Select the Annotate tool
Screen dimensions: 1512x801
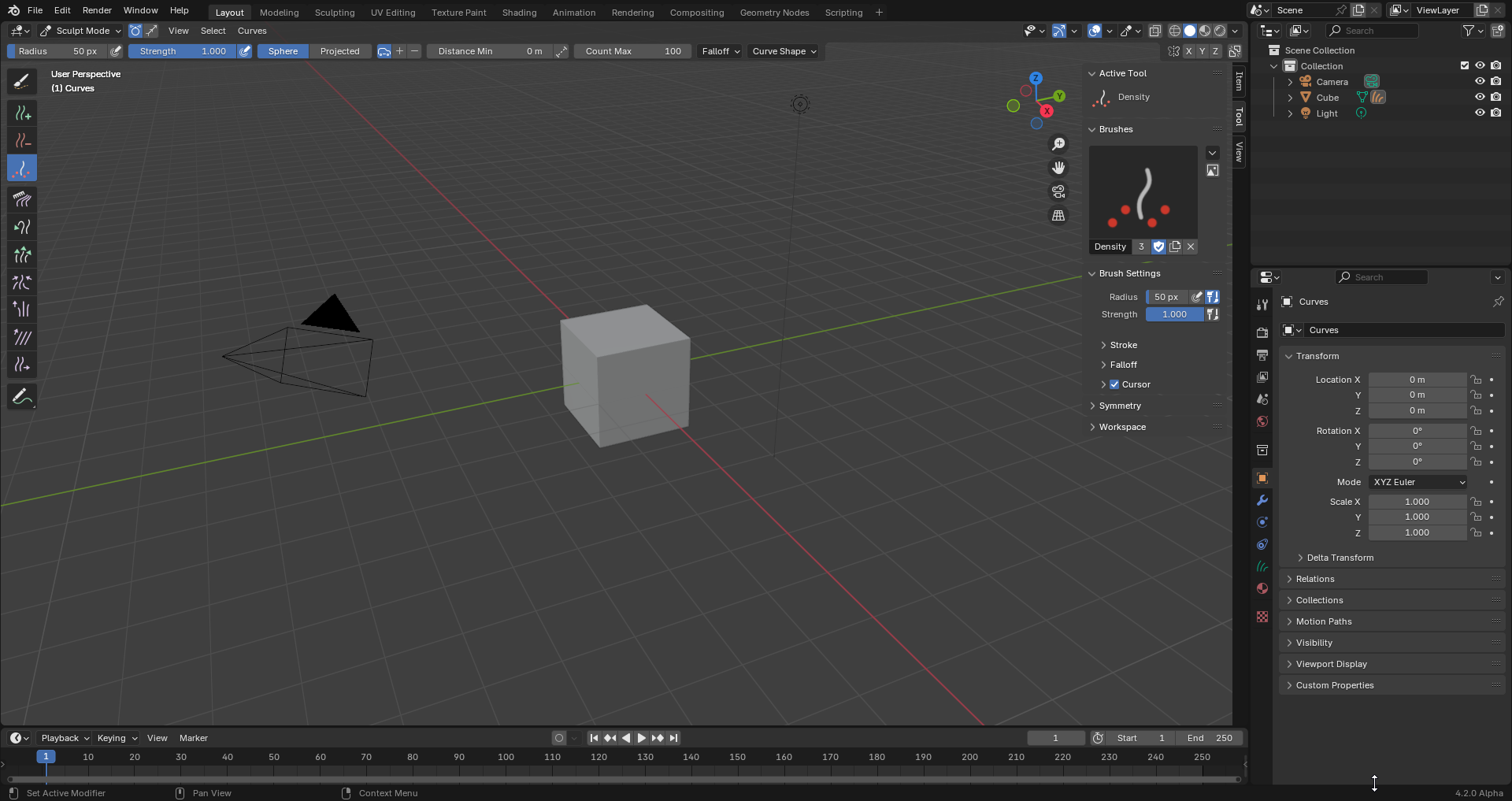(22, 396)
